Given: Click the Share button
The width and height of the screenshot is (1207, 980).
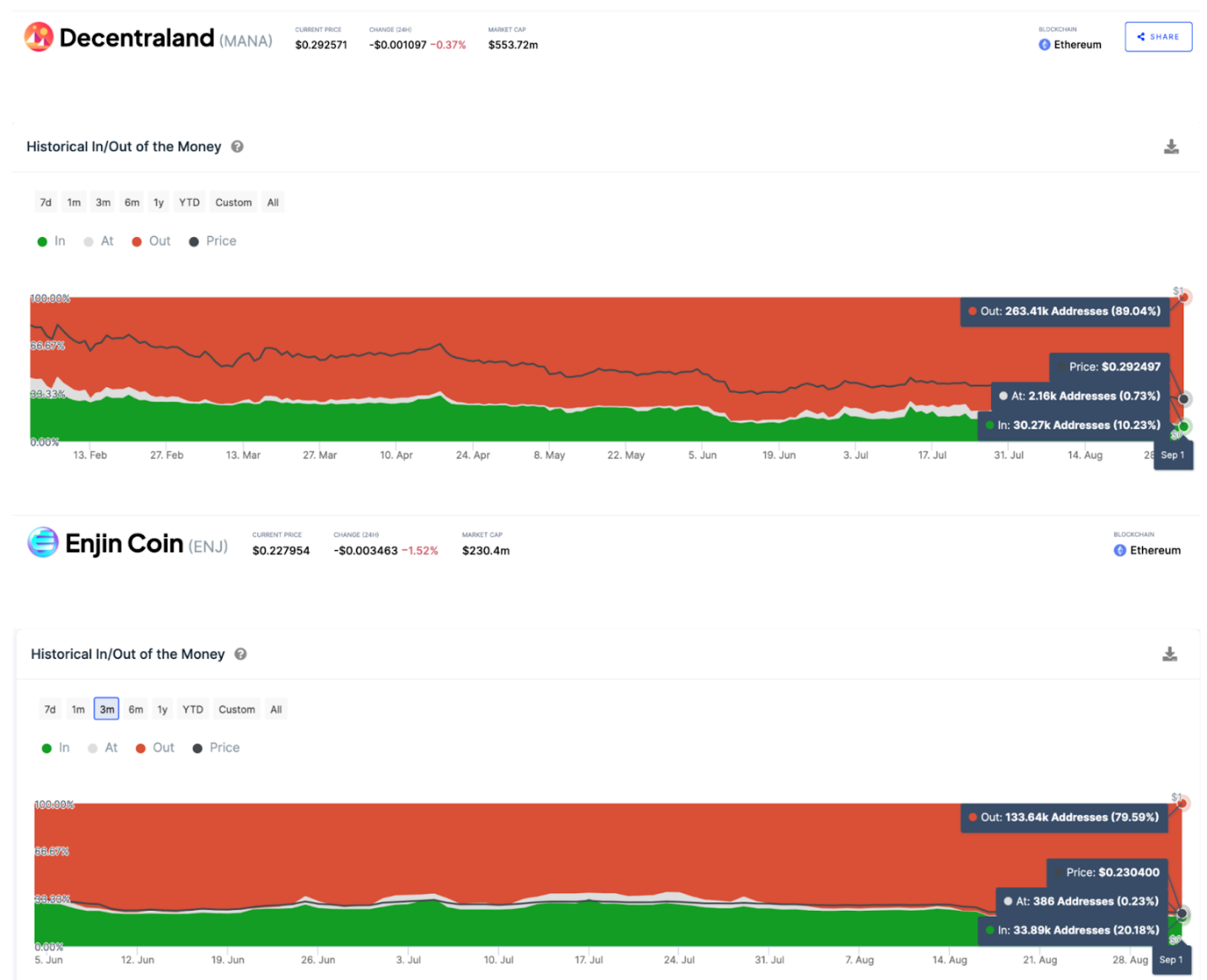Looking at the screenshot, I should (1158, 36).
